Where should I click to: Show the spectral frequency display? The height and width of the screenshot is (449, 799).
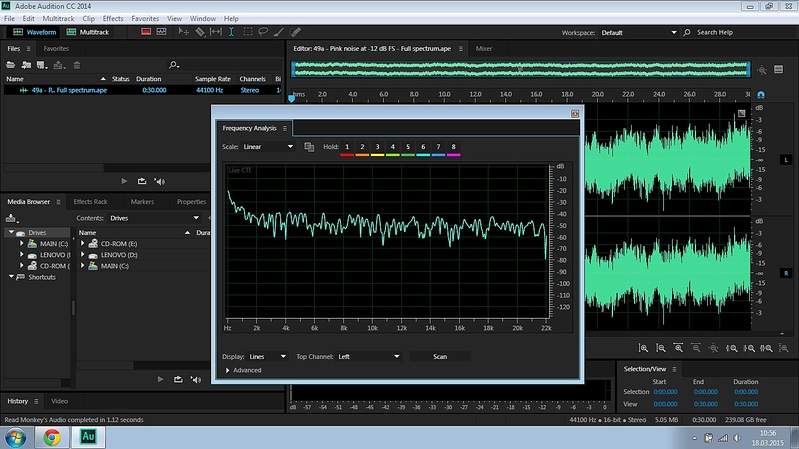coord(146,32)
